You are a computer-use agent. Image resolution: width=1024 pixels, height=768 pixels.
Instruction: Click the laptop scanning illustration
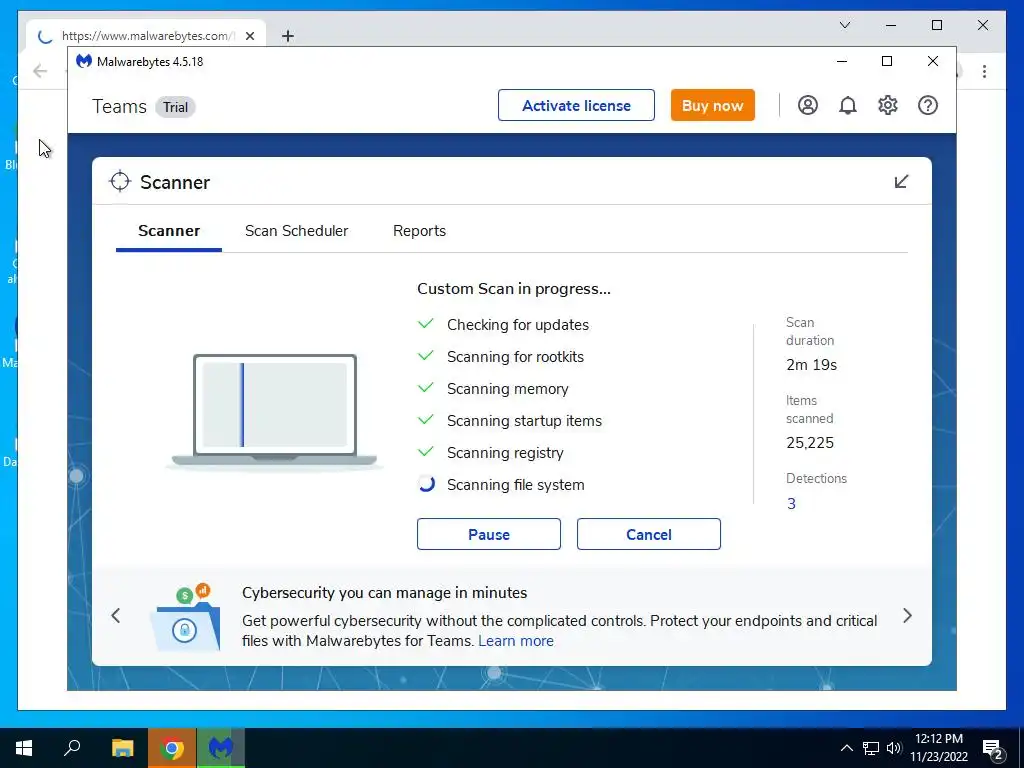pos(274,411)
